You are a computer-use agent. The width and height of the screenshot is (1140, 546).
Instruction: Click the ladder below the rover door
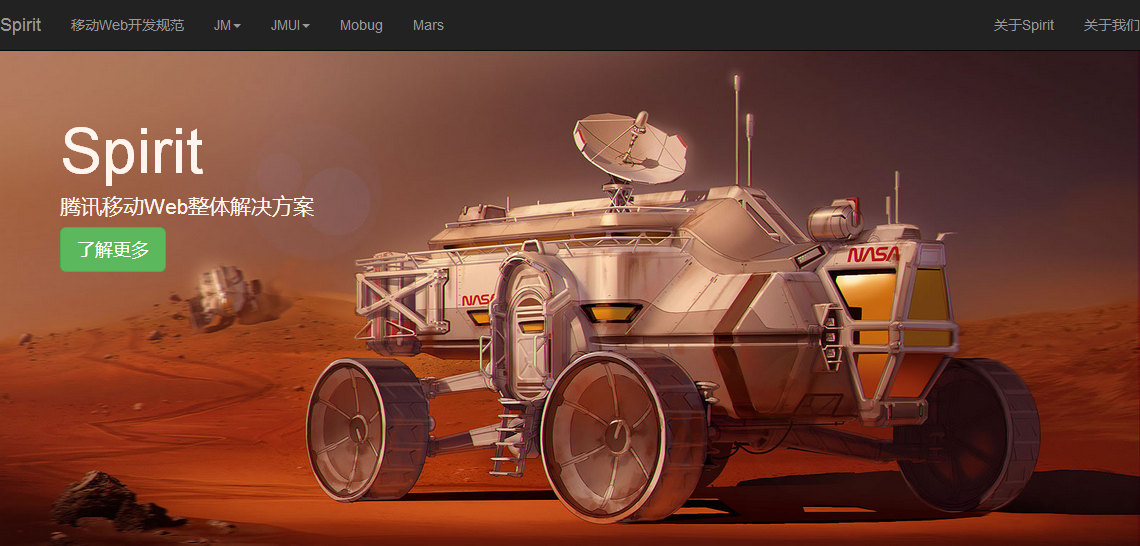click(507, 440)
